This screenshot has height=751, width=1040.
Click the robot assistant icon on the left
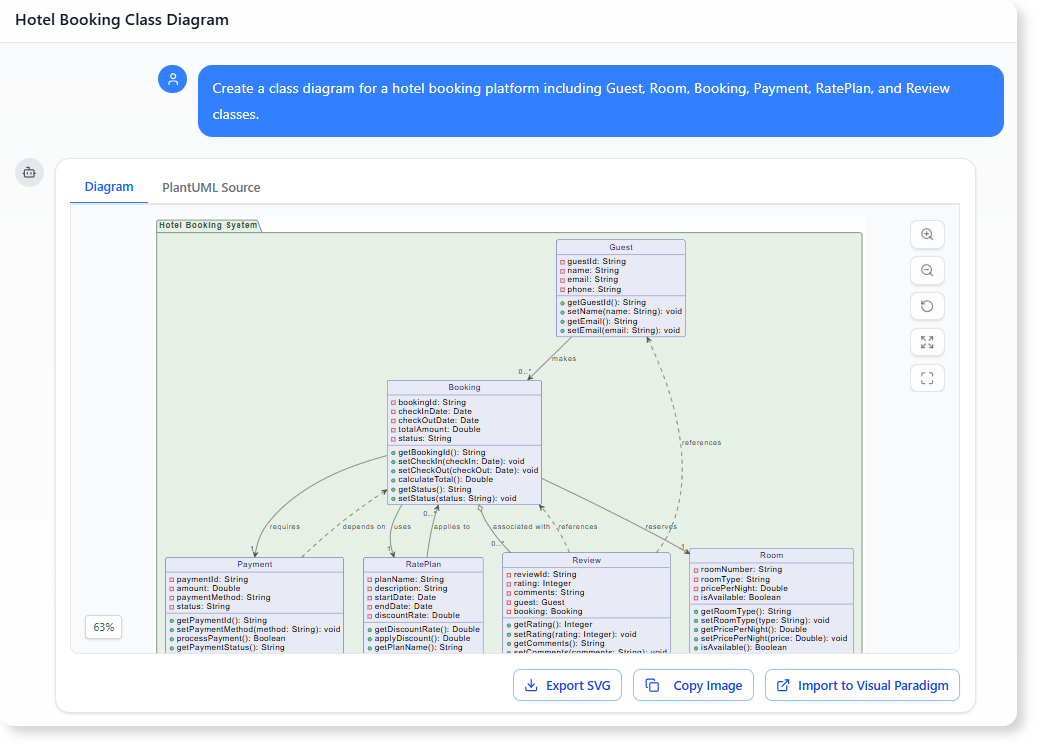coord(29,172)
